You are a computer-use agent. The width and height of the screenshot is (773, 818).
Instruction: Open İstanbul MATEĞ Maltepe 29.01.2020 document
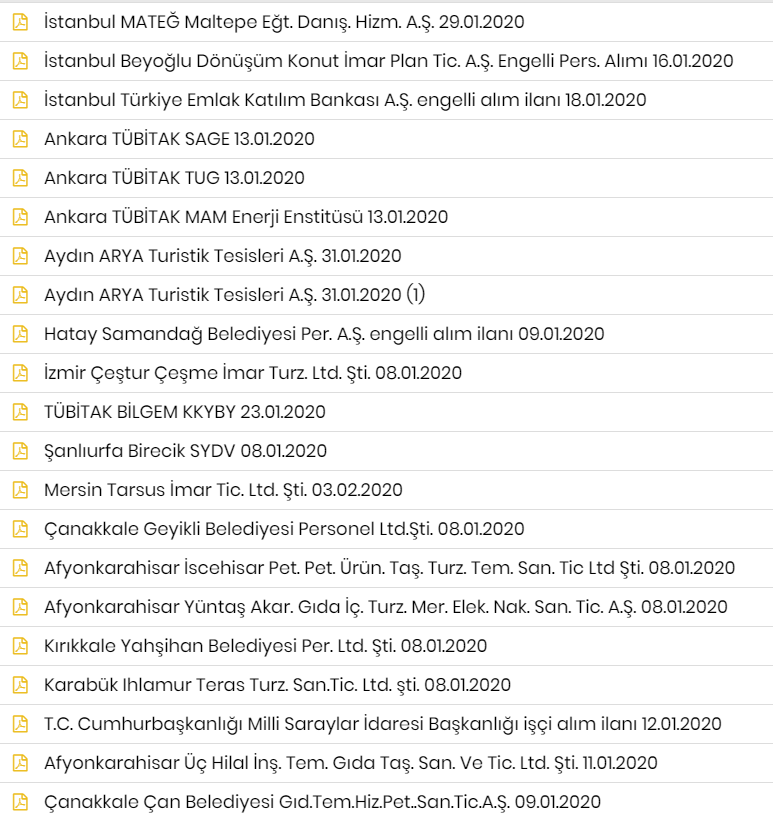click(284, 22)
